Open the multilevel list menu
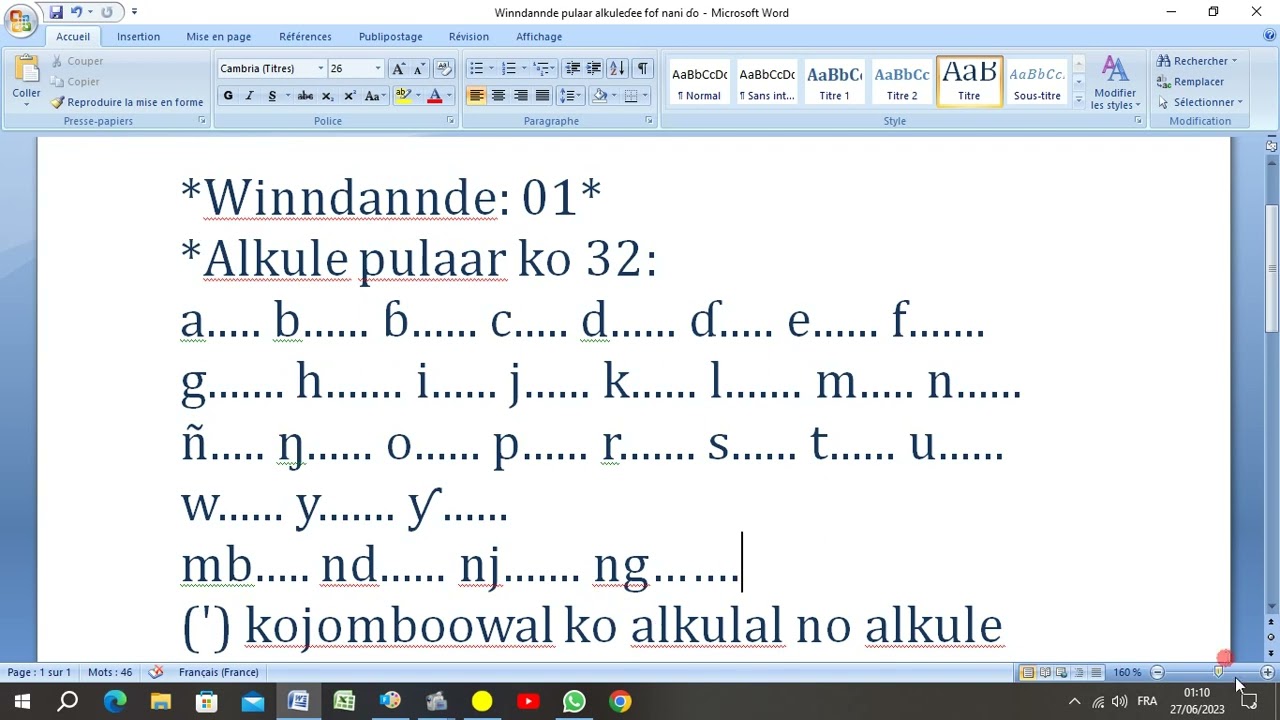The height and width of the screenshot is (720, 1280). [x=543, y=68]
